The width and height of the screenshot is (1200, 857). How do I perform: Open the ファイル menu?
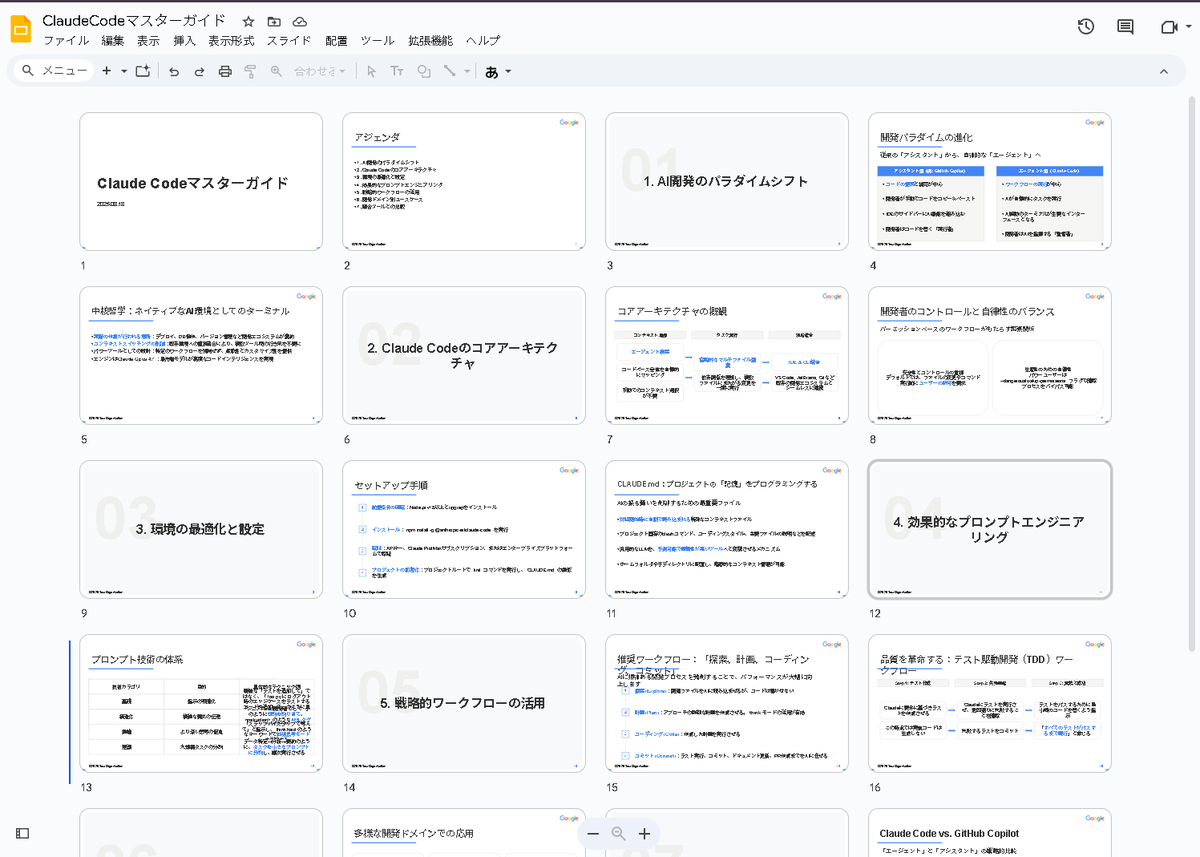[67, 41]
